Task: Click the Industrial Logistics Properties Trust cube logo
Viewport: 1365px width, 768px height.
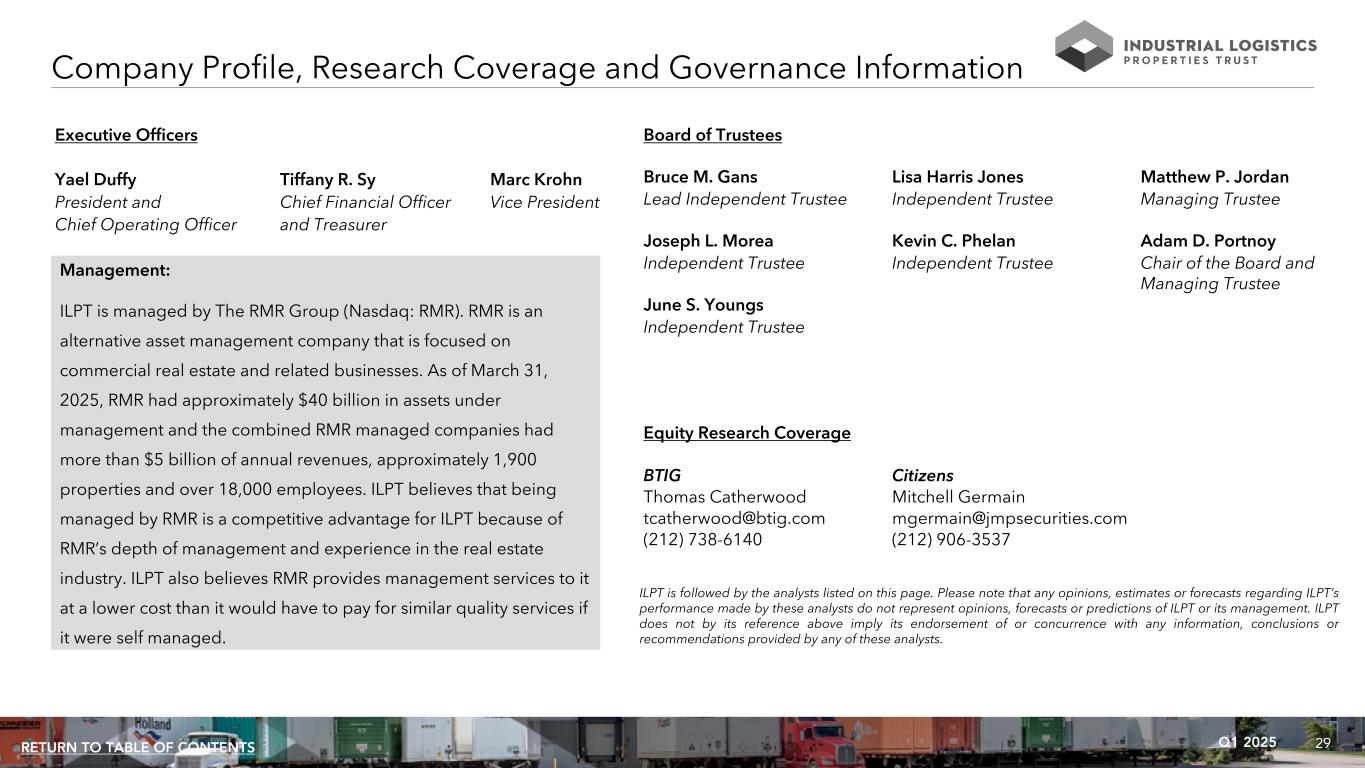Action: point(1083,46)
